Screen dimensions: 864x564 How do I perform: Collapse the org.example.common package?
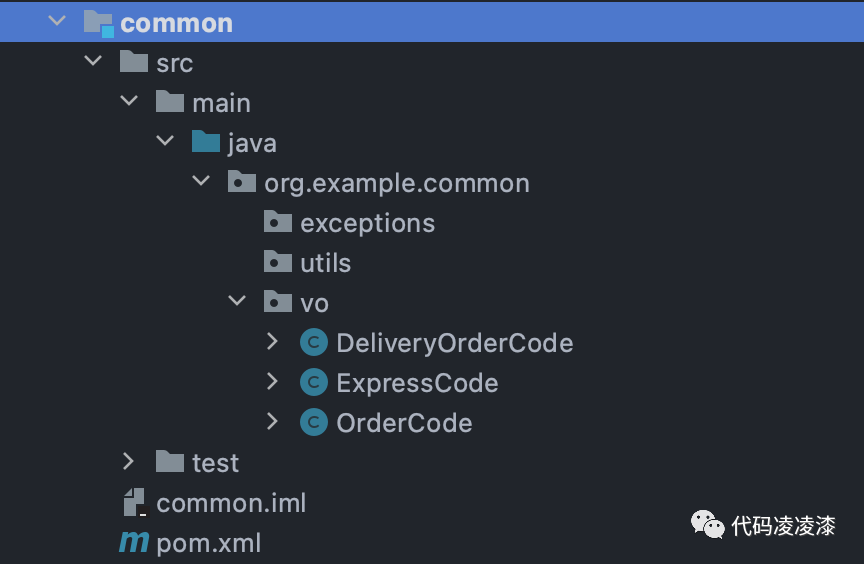201,182
